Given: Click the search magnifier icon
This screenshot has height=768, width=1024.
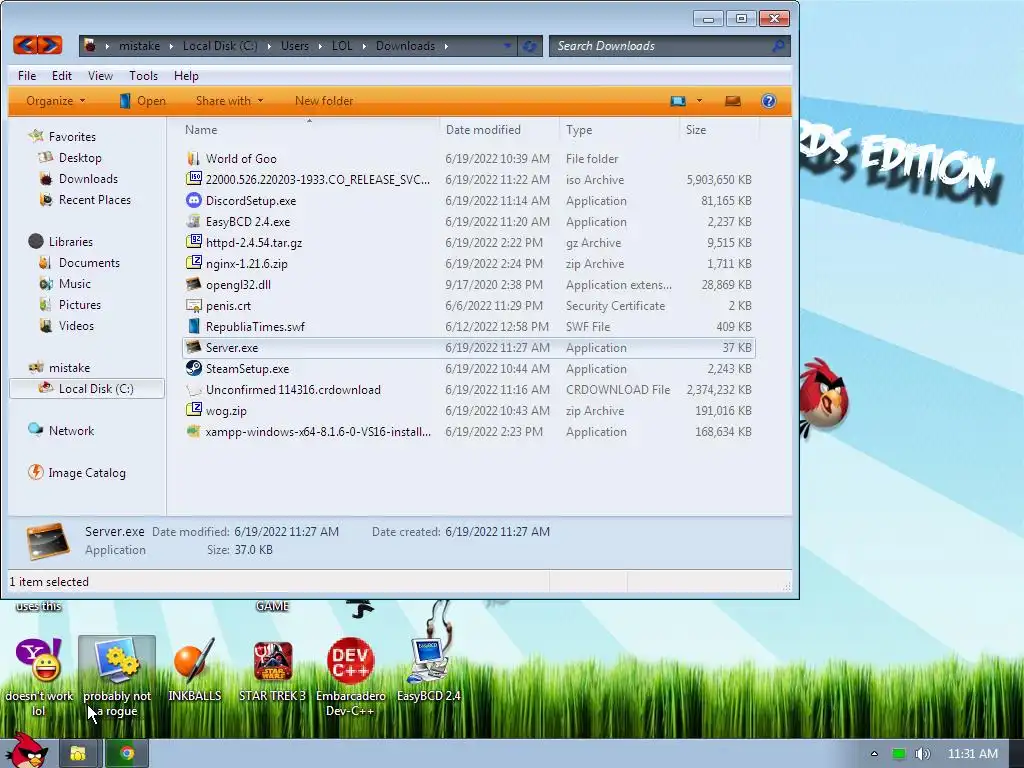Looking at the screenshot, I should (x=778, y=46).
